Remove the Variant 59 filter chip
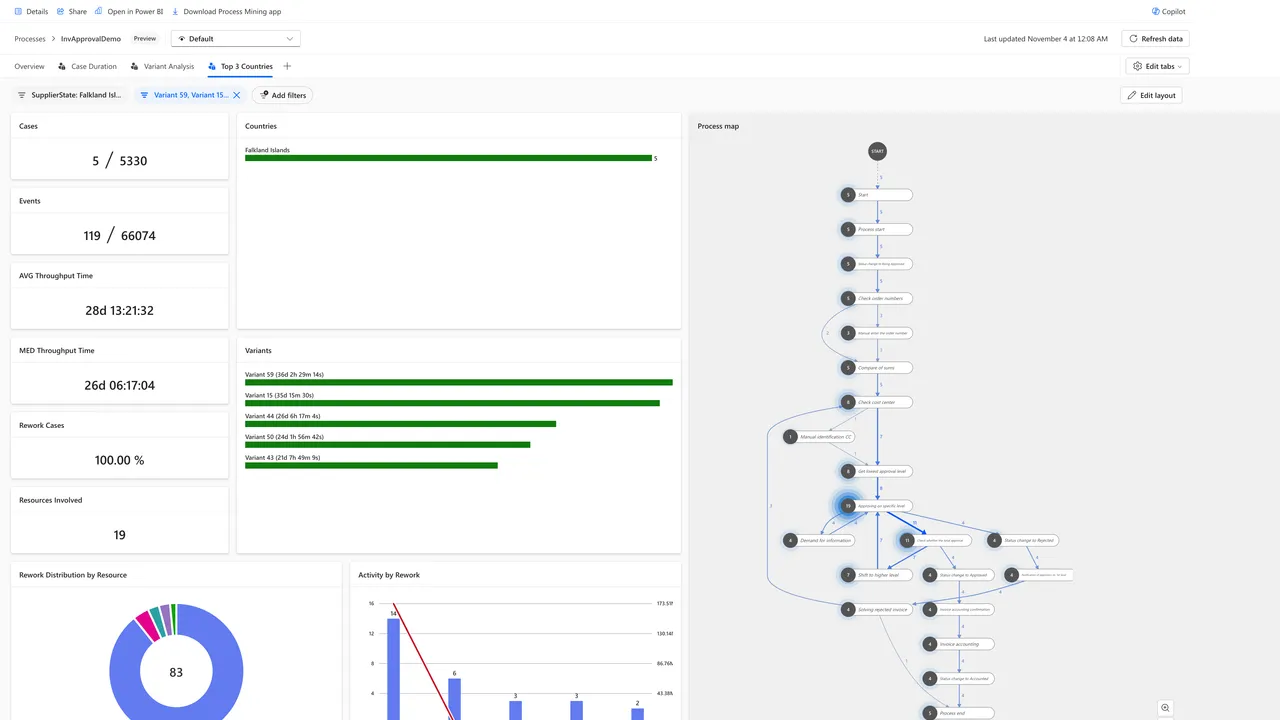The image size is (1280, 720). (237, 95)
